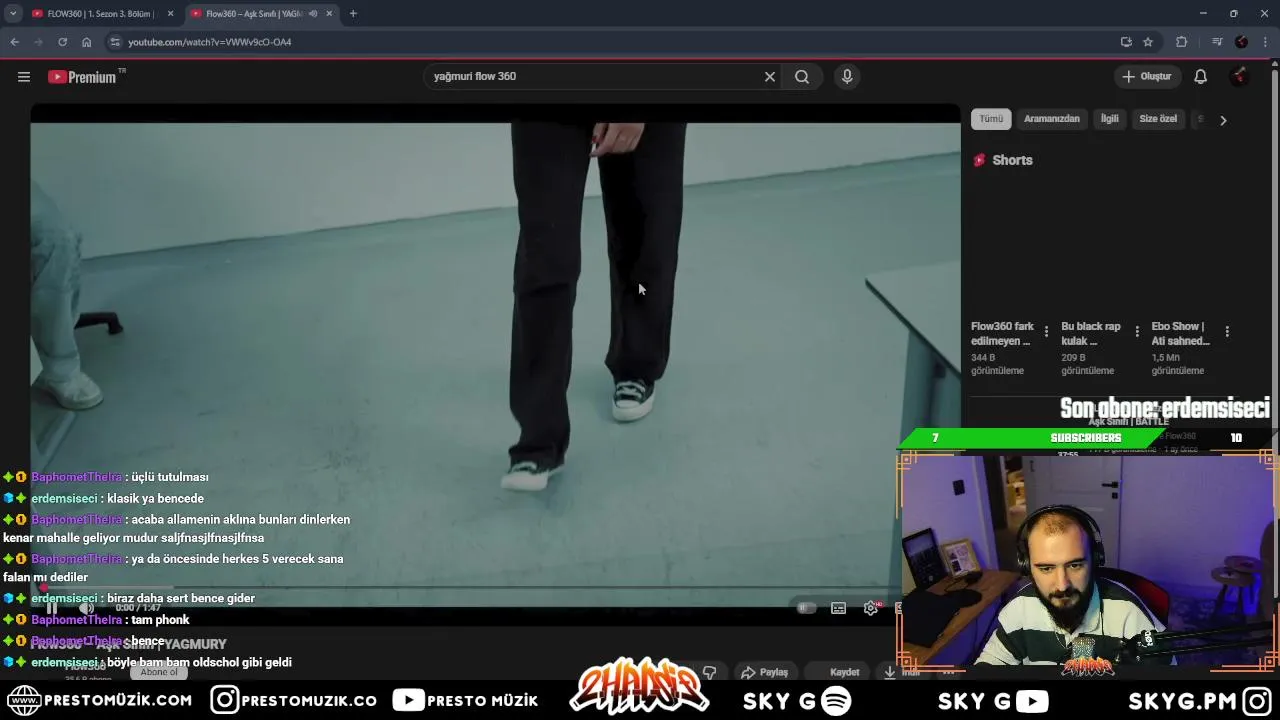This screenshot has width=1280, height=720.
Task: Open the notifications bell
Action: coord(1201,77)
